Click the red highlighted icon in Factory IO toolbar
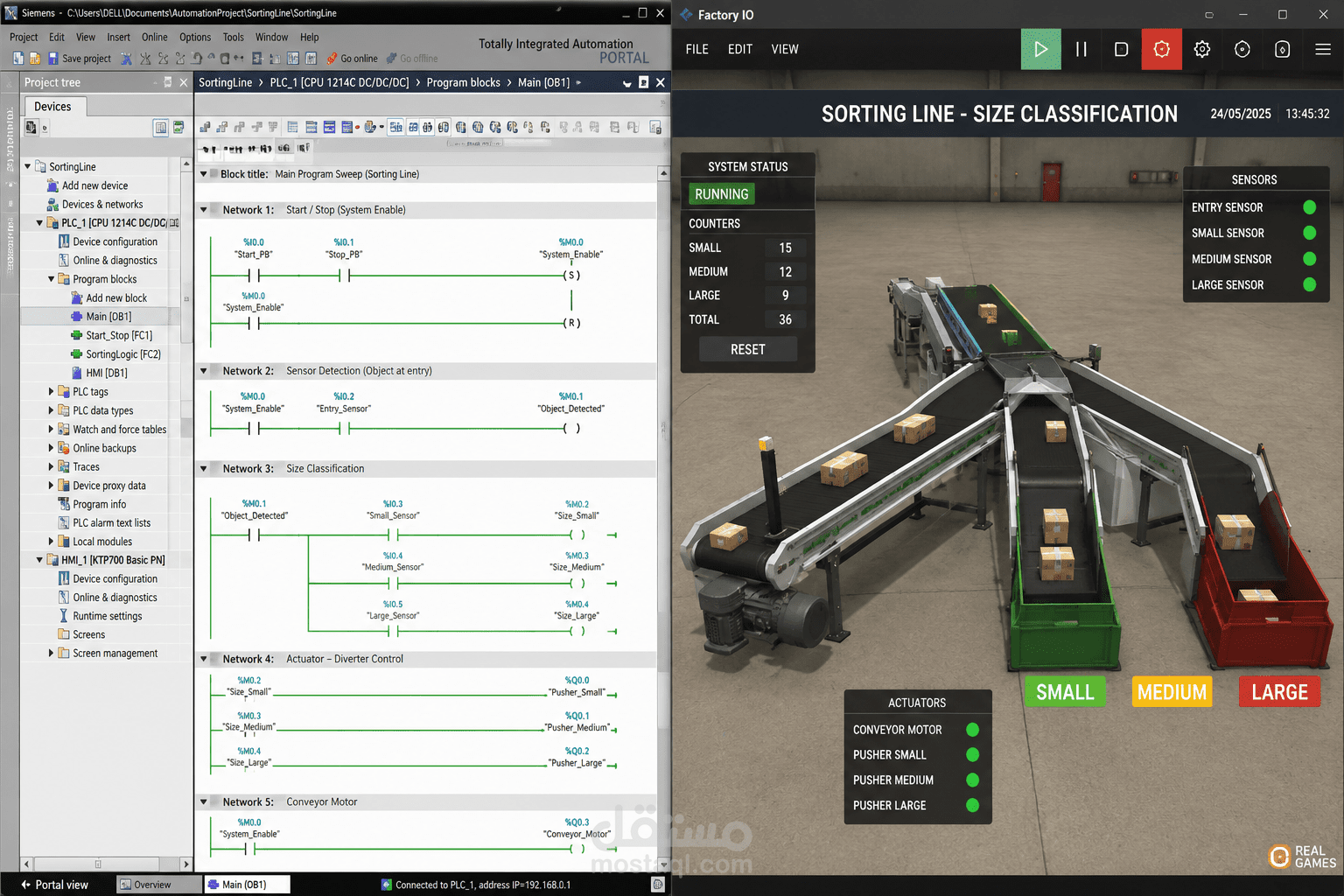The width and height of the screenshot is (1344, 896). (x=1162, y=49)
